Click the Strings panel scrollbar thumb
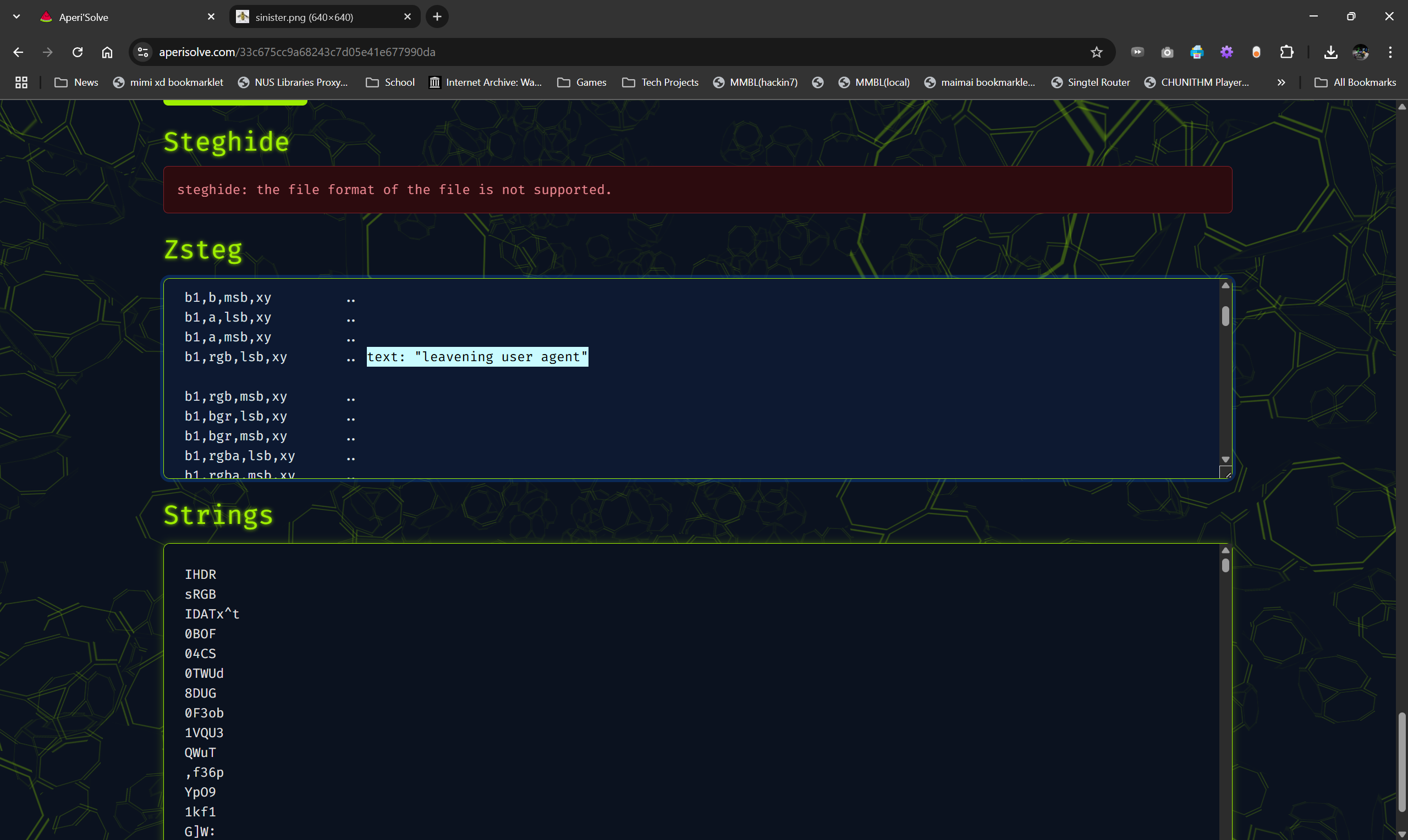This screenshot has width=1408, height=840. (1225, 565)
